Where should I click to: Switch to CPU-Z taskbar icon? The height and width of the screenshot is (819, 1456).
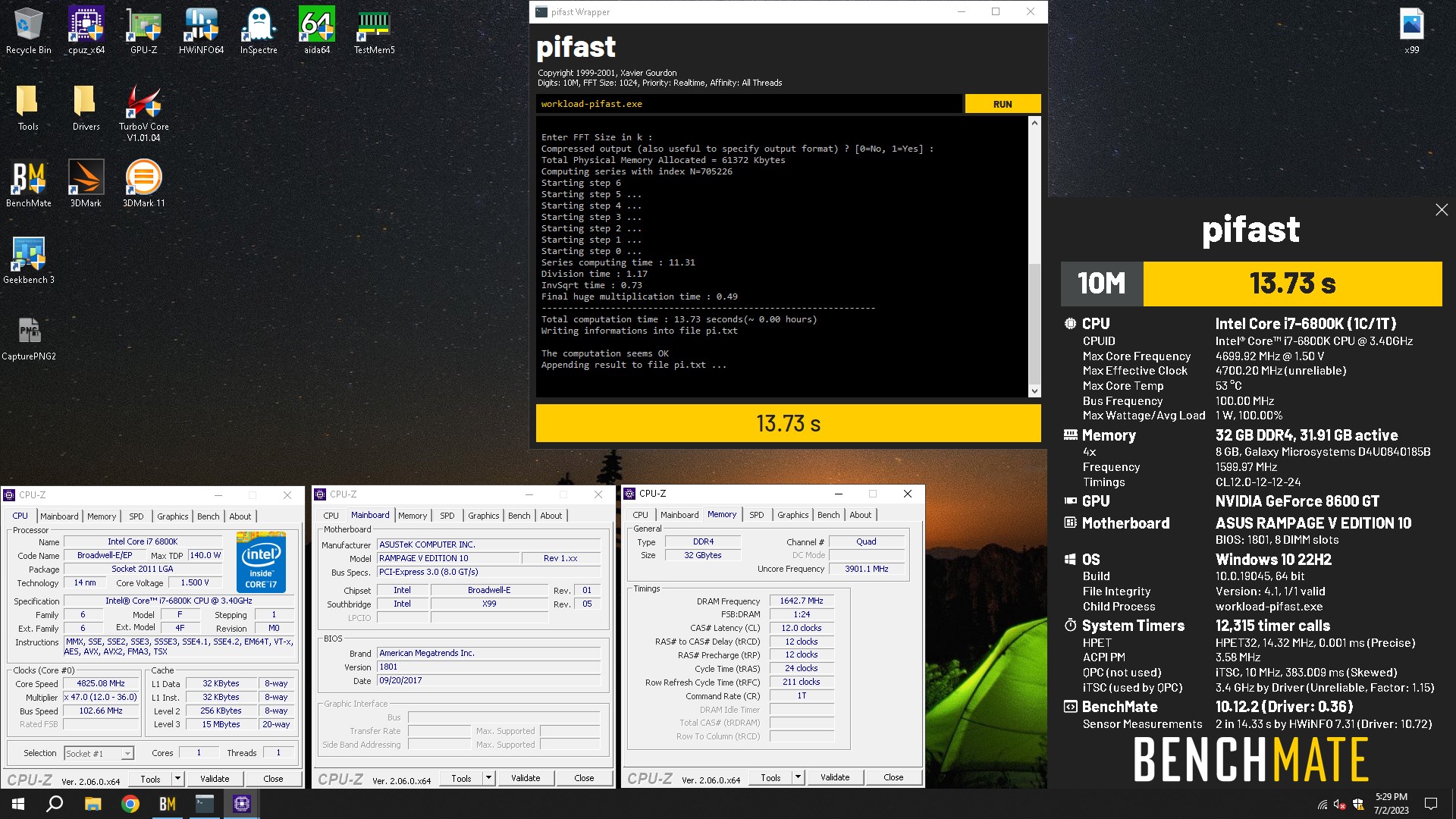241,804
